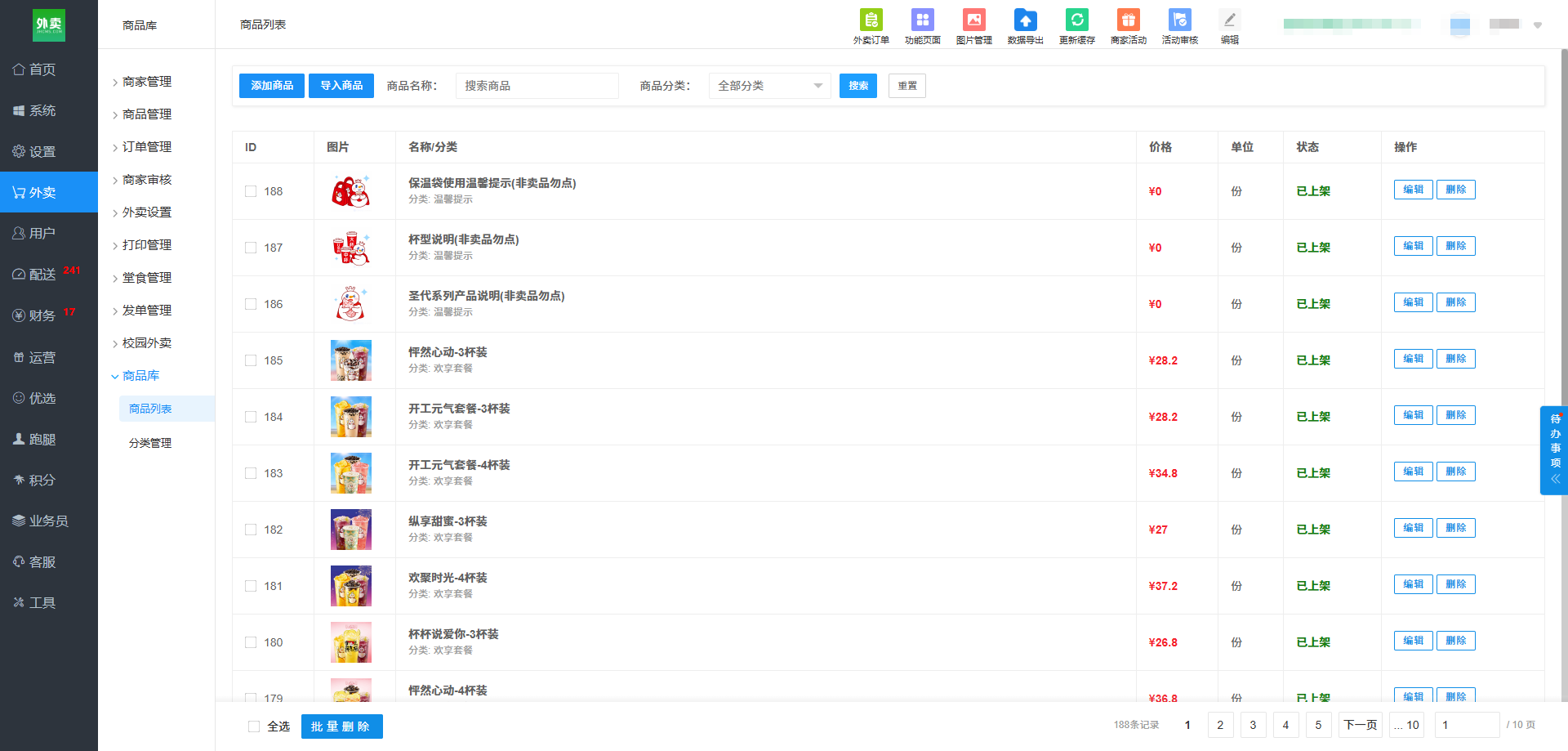The width and height of the screenshot is (1568, 751).
Task: Open 图片管理 image manager icon
Action: coord(973,20)
